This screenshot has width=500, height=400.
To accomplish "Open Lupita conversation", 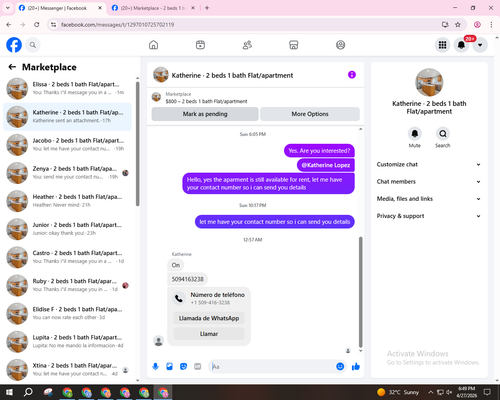I will point(67,341).
